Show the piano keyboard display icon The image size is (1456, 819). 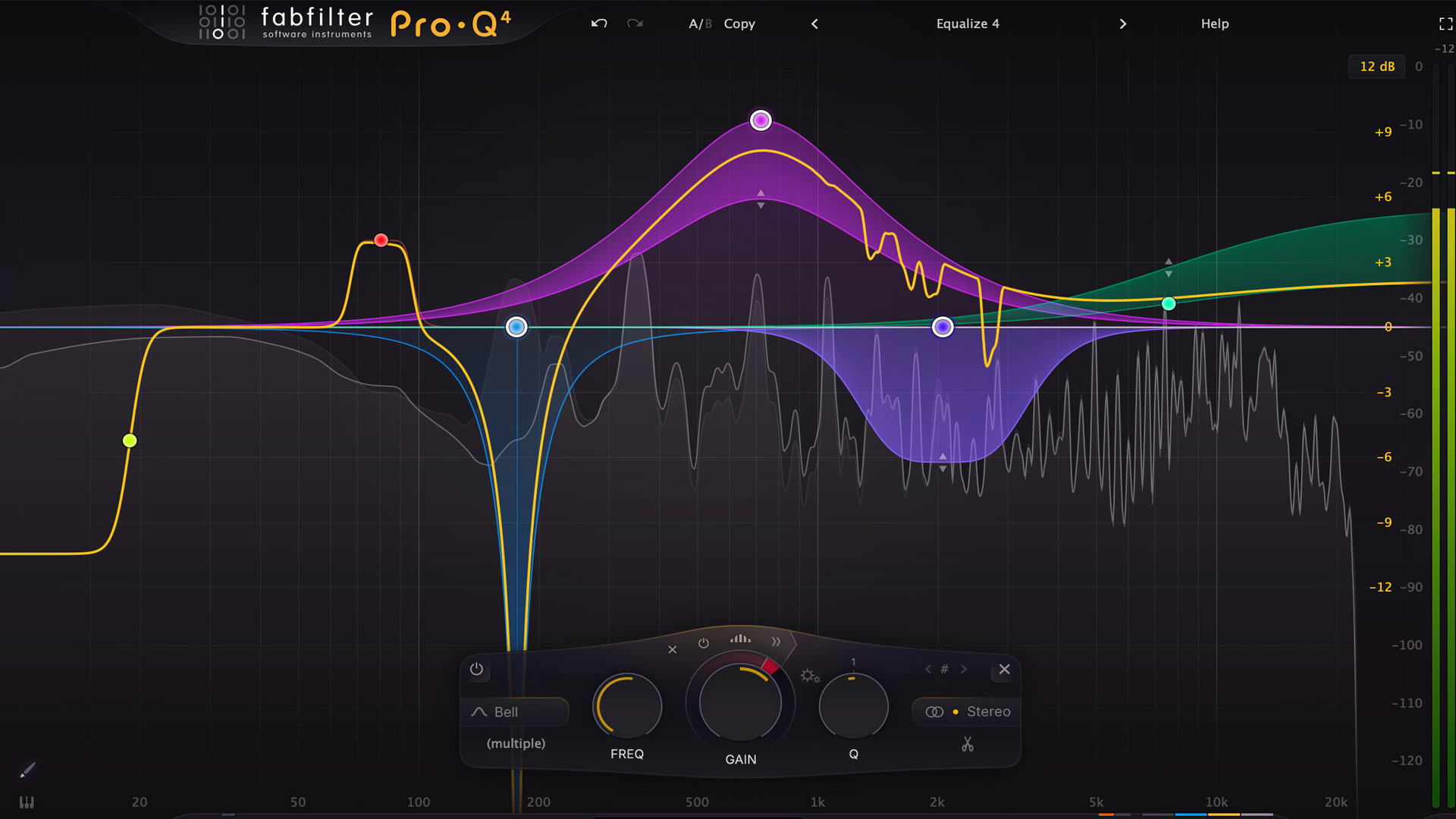point(27,802)
